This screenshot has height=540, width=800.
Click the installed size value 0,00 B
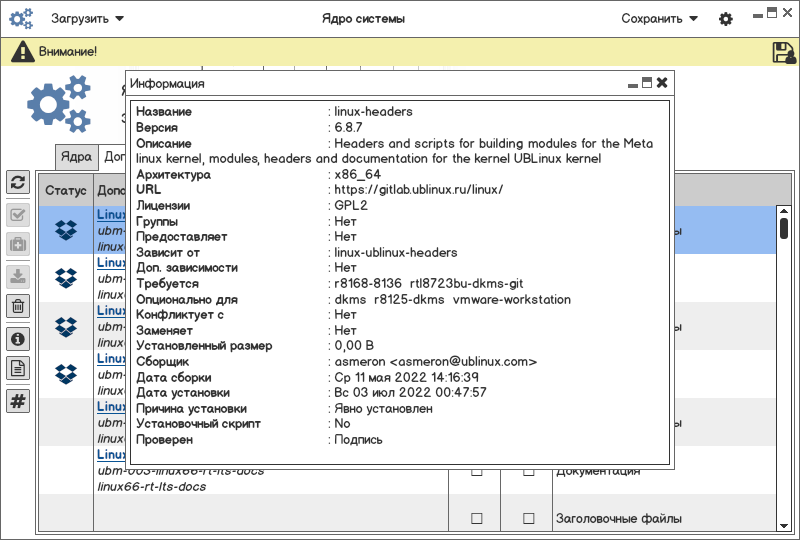(x=354, y=346)
